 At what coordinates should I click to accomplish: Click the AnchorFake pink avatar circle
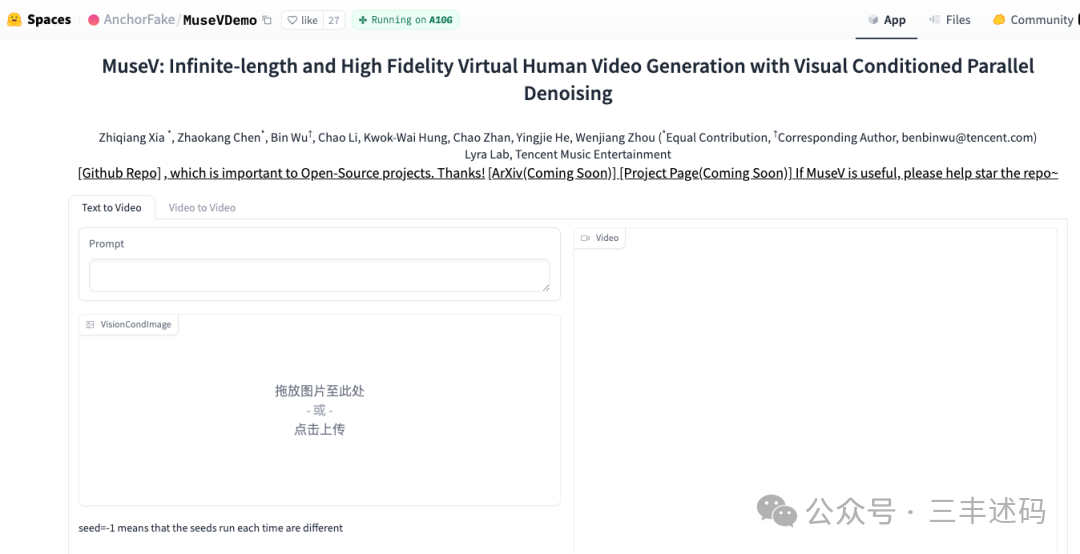[x=94, y=20]
